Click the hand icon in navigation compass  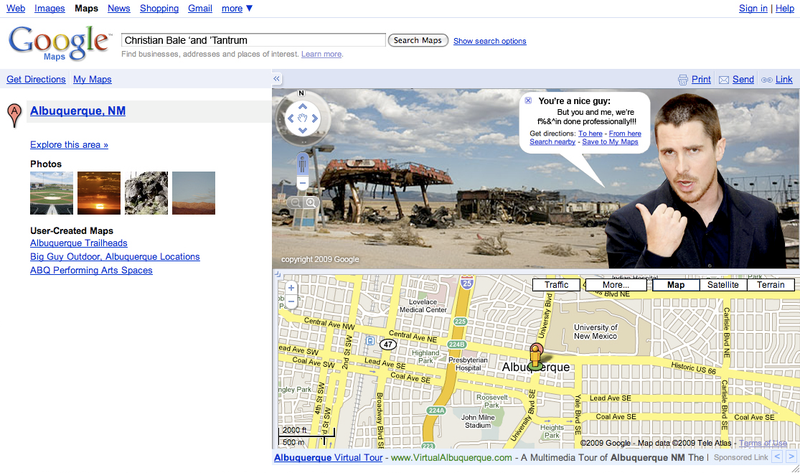tap(303, 118)
